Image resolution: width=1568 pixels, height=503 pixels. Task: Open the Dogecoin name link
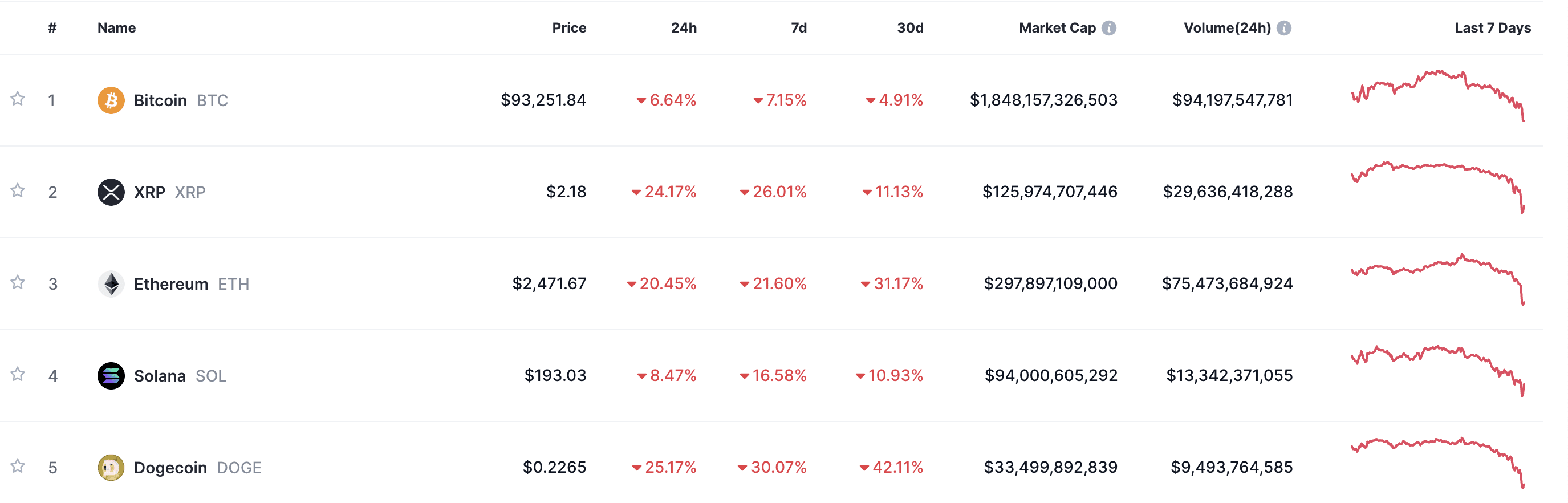[170, 468]
